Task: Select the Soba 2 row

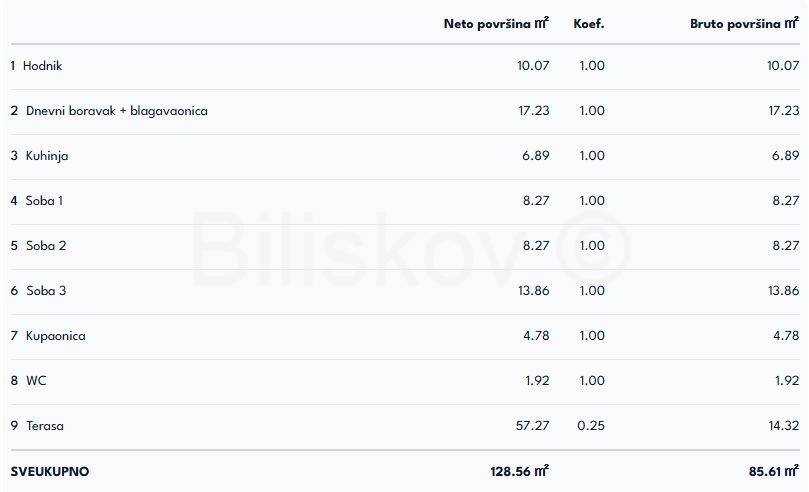Action: (x=45, y=246)
